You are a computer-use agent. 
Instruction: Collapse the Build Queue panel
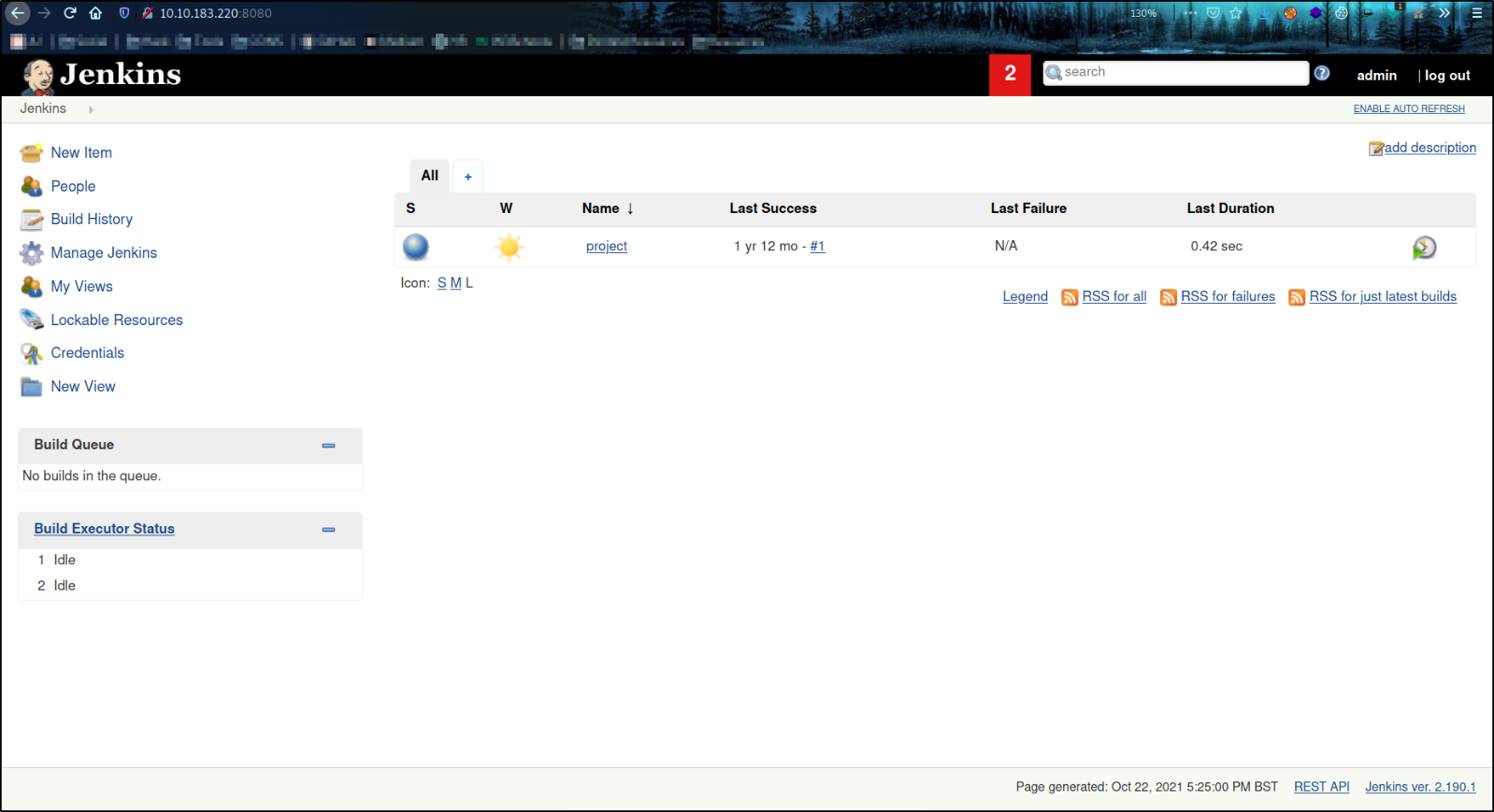328,446
